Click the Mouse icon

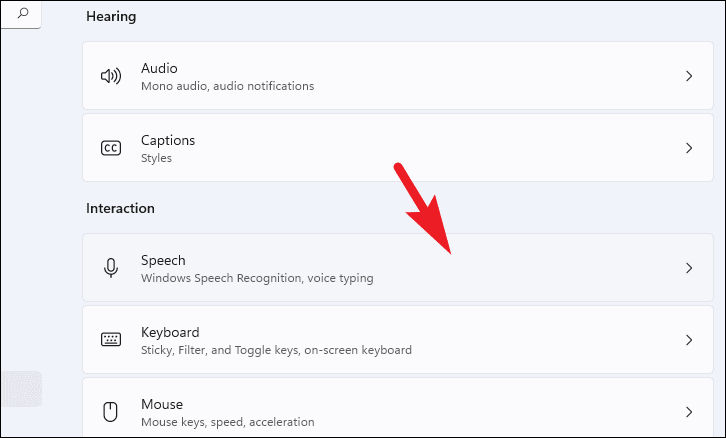click(111, 411)
